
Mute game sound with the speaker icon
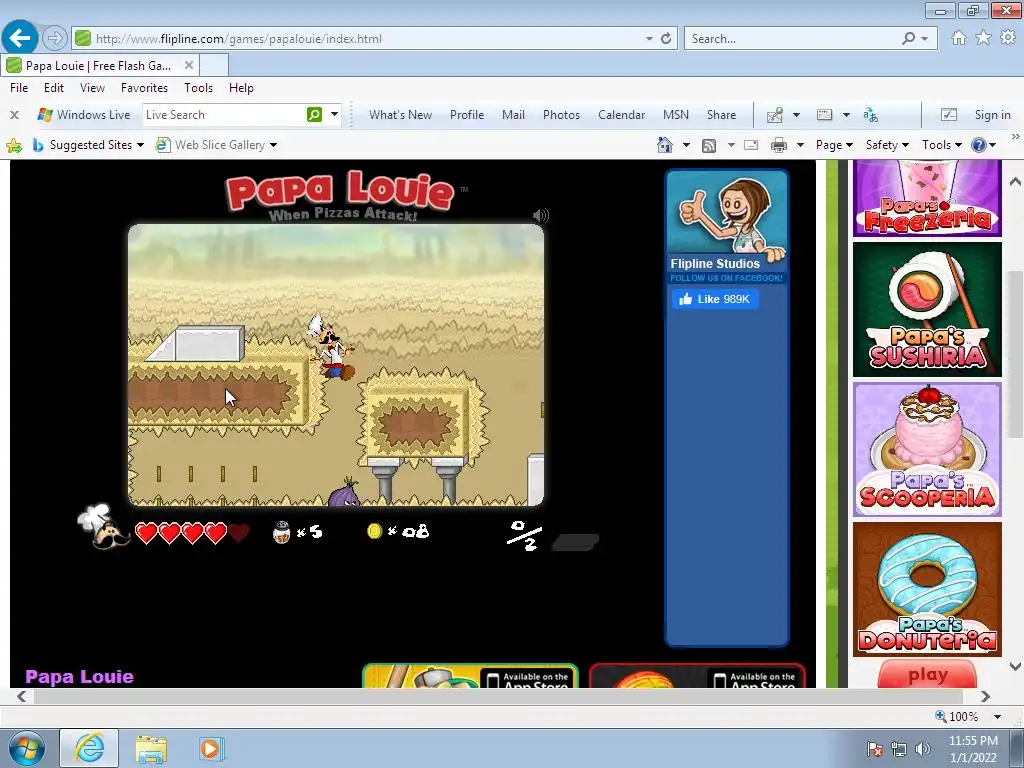[x=541, y=215]
